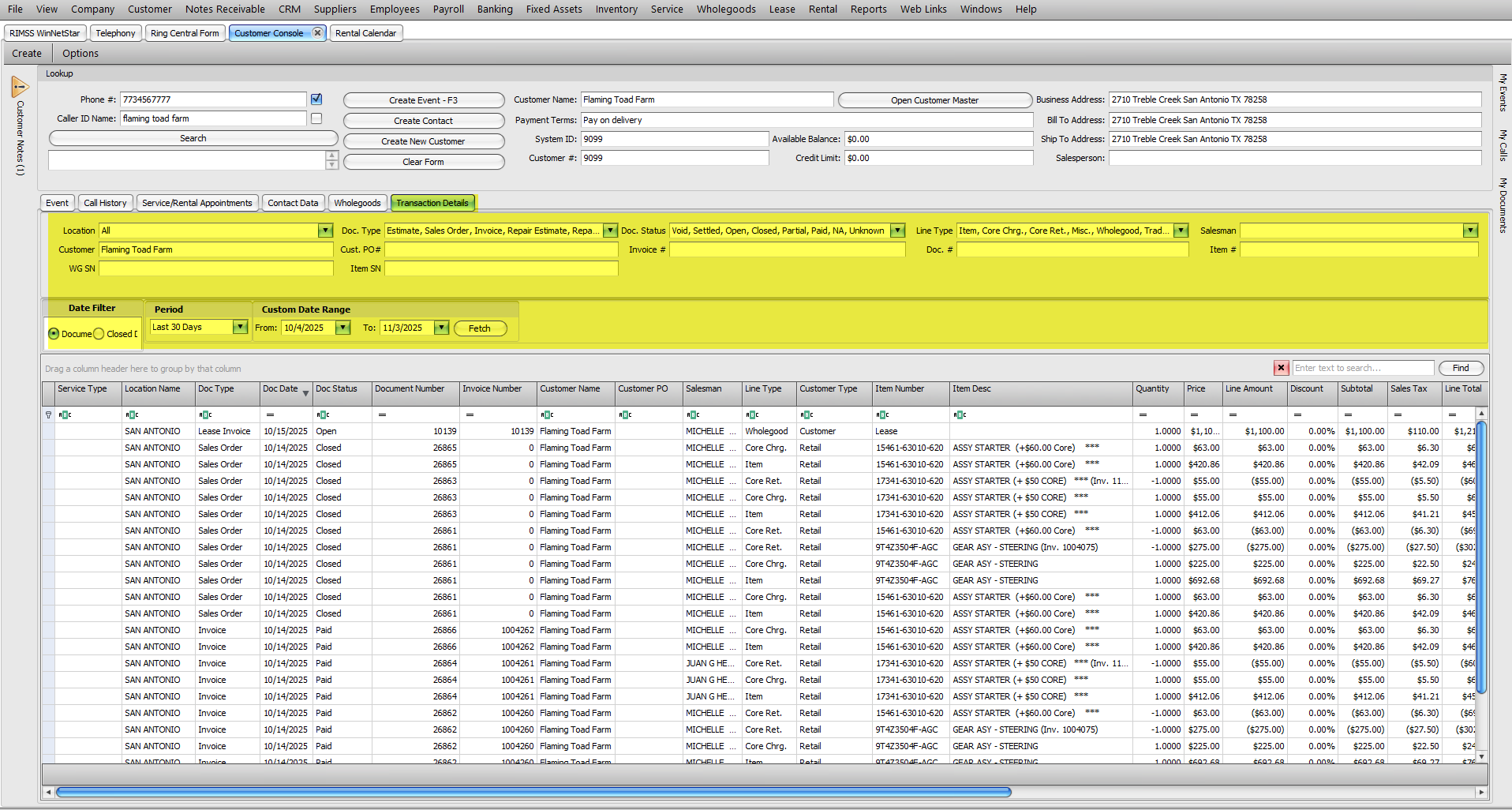Image resolution: width=1512 pixels, height=810 pixels.
Task: Close the Customer Console tab with its X
Action: (x=317, y=32)
